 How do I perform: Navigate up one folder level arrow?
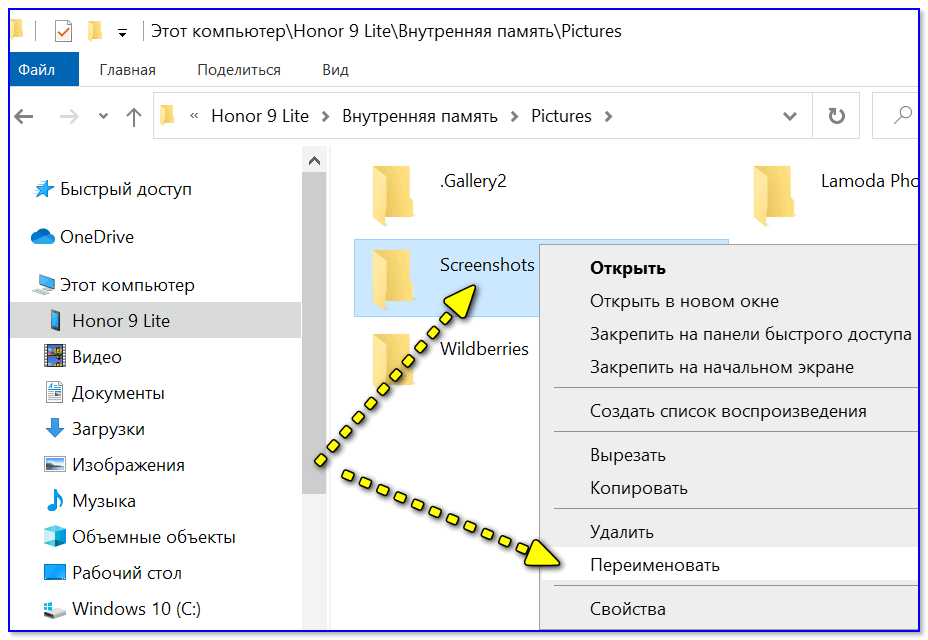(134, 116)
